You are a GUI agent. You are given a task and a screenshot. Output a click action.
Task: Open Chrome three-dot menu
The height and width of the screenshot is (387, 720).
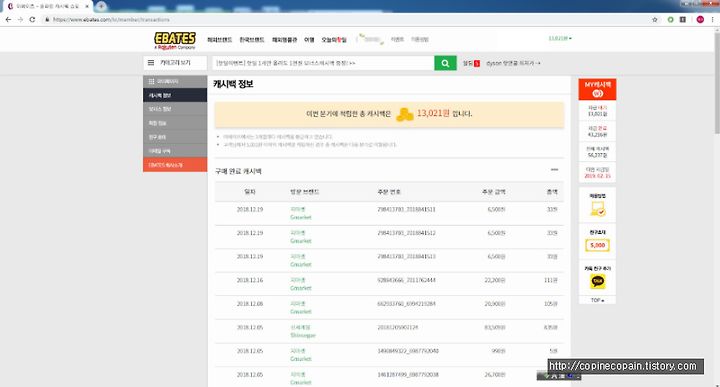(713, 19)
